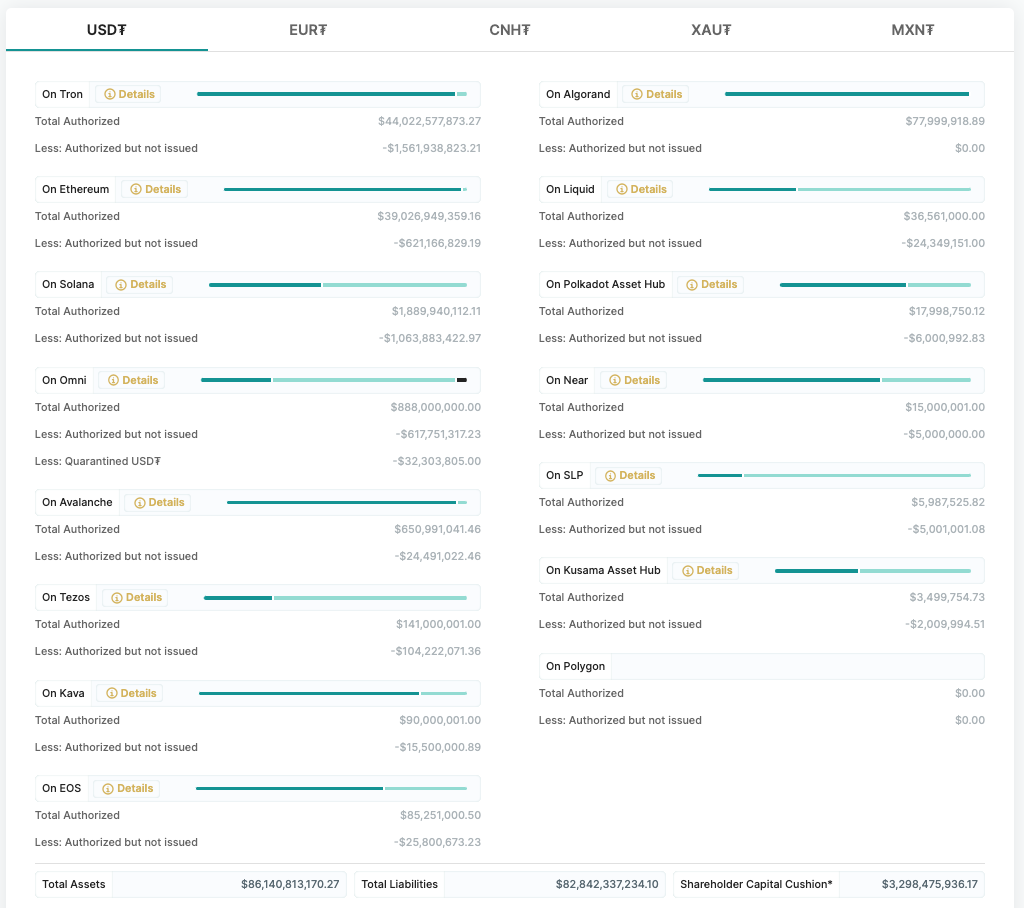
Task: Click the EOS issuance progress bar
Action: coord(331,788)
